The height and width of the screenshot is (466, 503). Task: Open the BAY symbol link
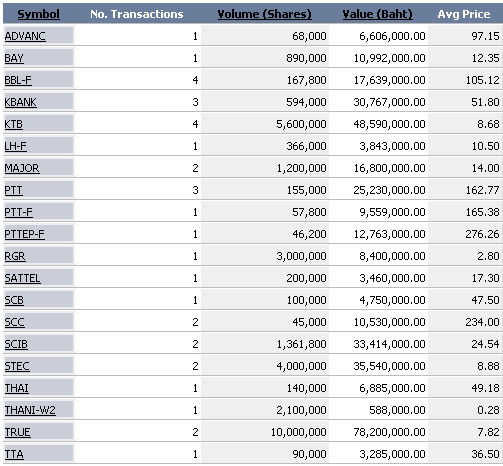pyautogui.click(x=14, y=58)
